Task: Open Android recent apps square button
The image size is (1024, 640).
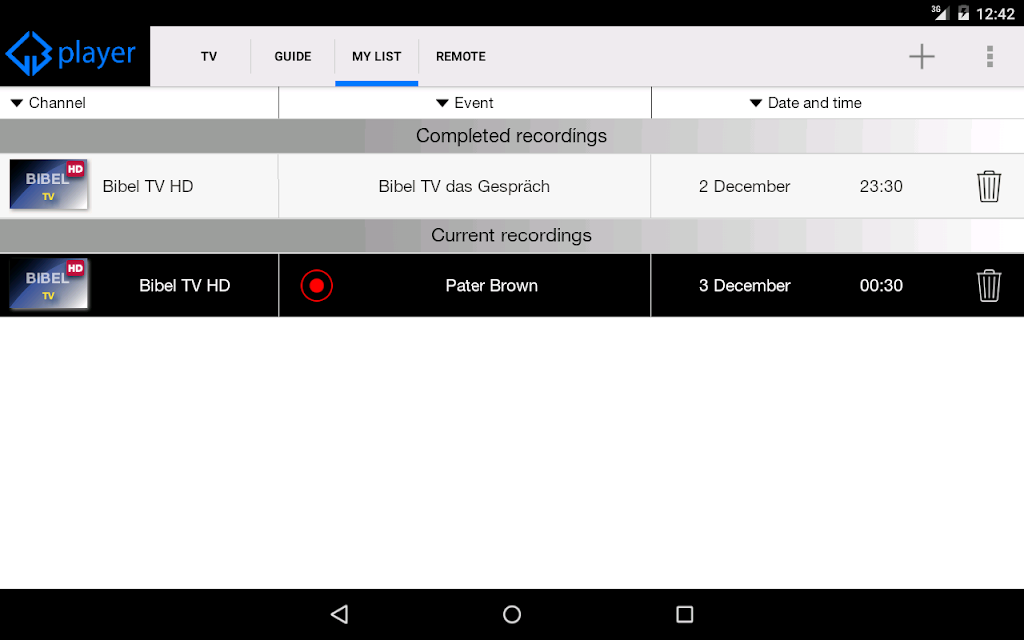Action: coord(684,614)
